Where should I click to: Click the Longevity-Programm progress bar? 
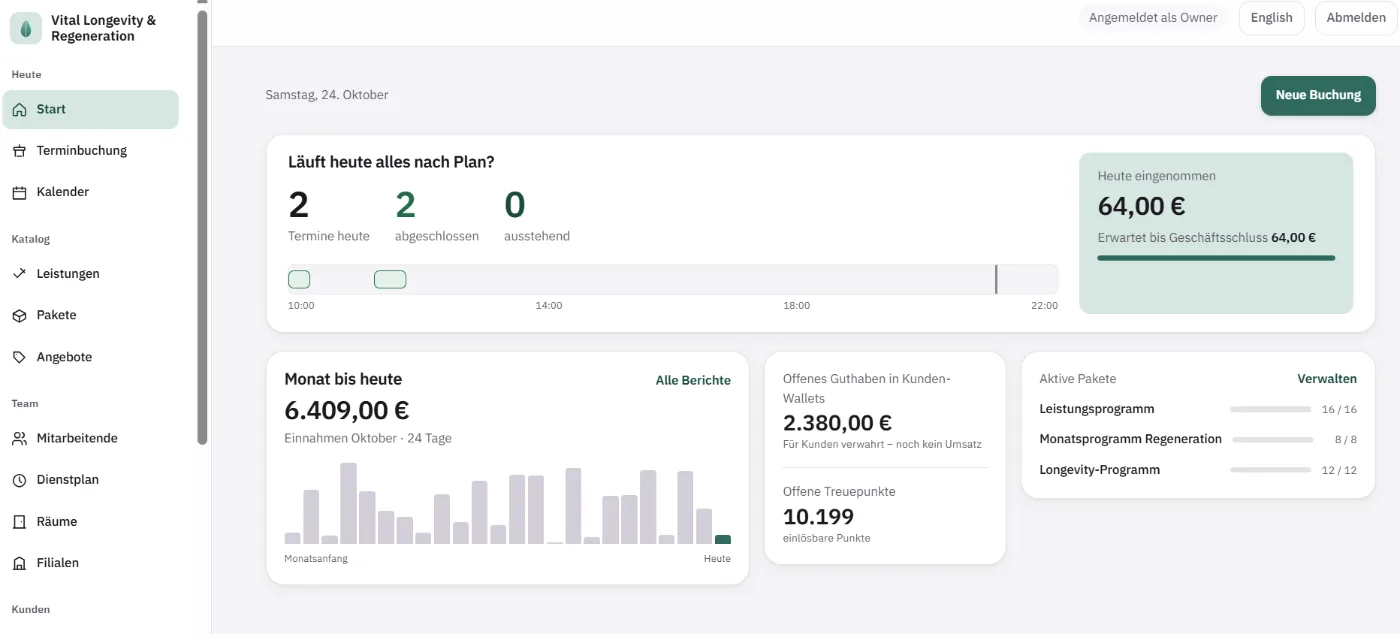click(x=1270, y=470)
